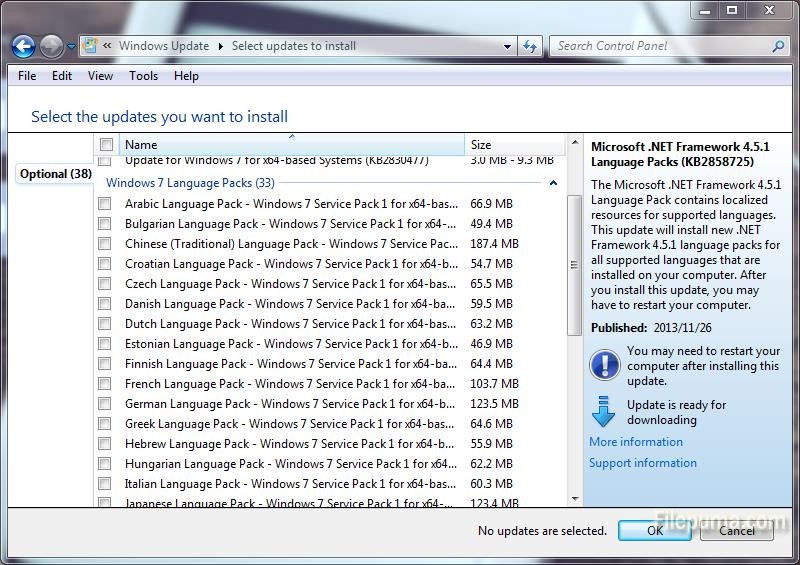Collapse the Windows 7 Language Packs group
Image resolution: width=800 pixels, height=565 pixels.
[553, 183]
